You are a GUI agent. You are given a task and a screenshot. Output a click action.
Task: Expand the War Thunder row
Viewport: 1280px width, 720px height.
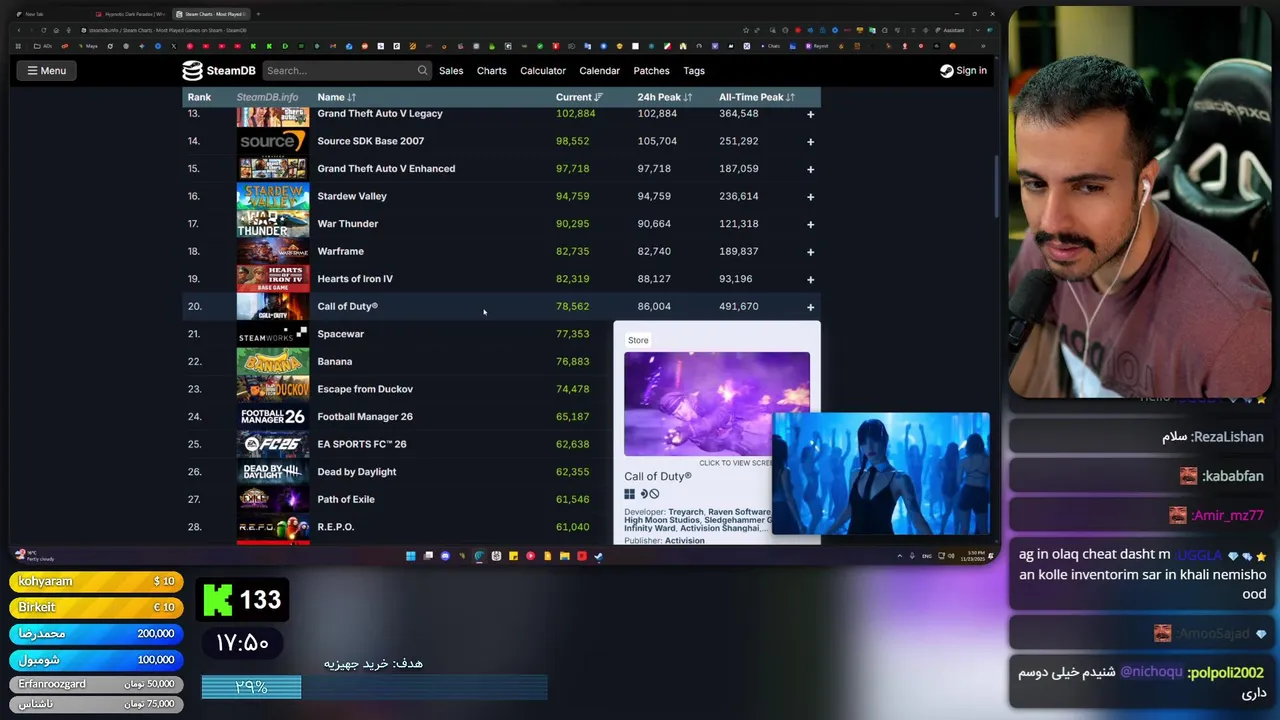pyautogui.click(x=810, y=224)
